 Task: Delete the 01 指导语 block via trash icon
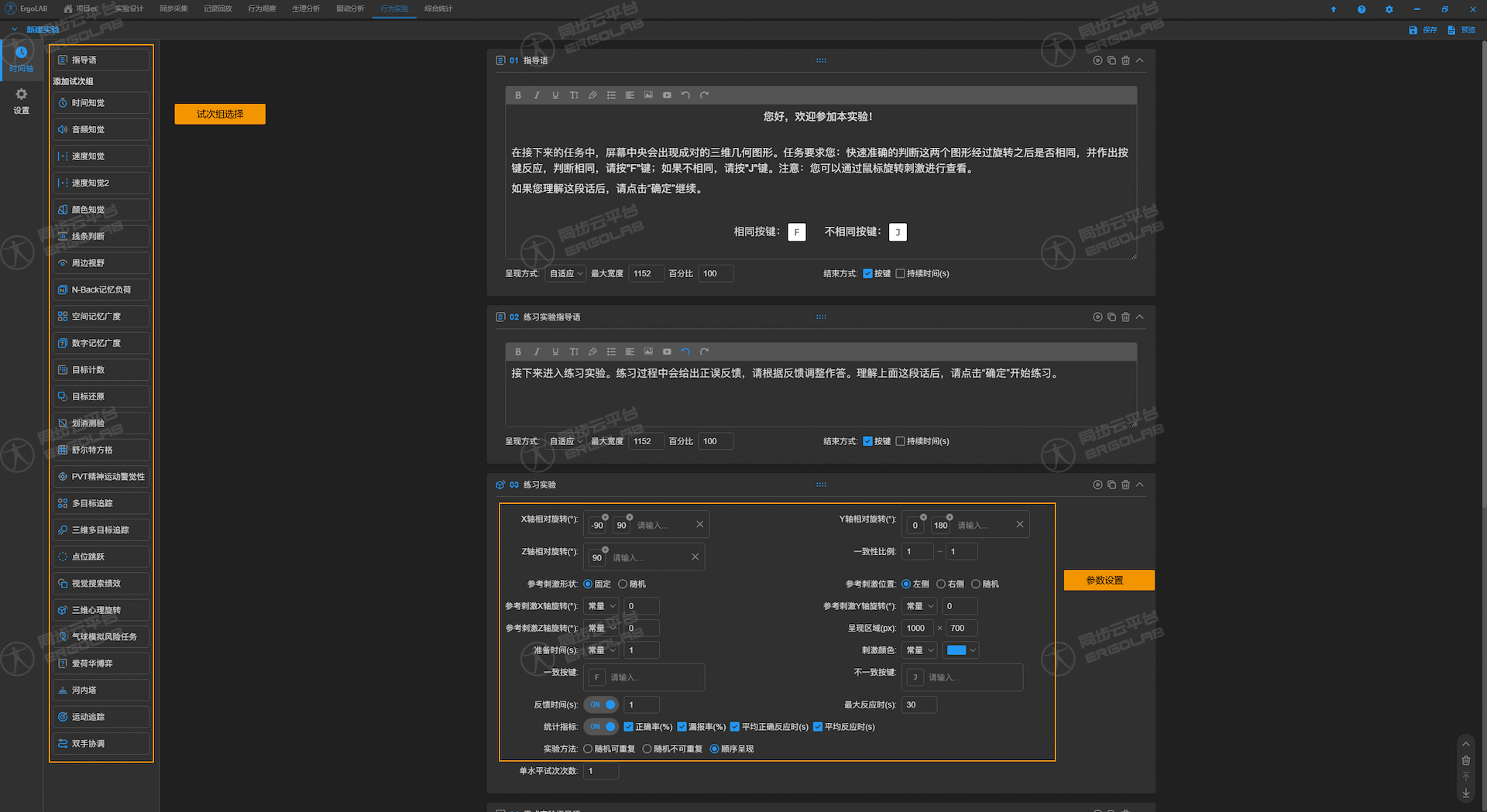click(1125, 60)
